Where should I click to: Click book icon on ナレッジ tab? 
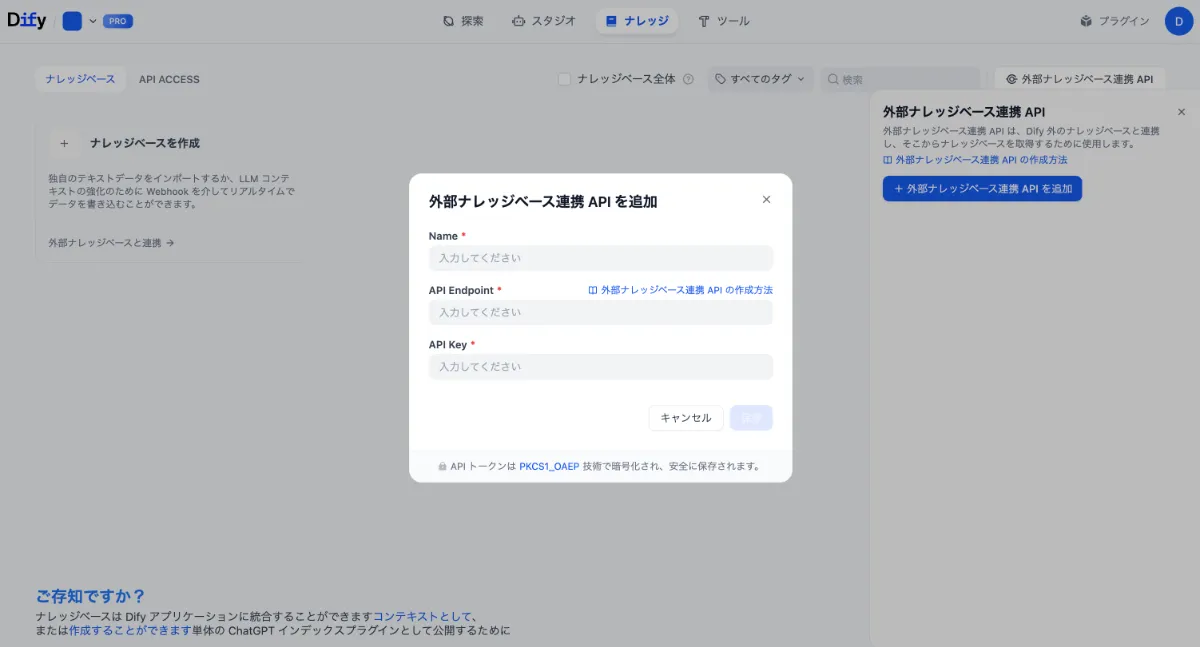611,21
